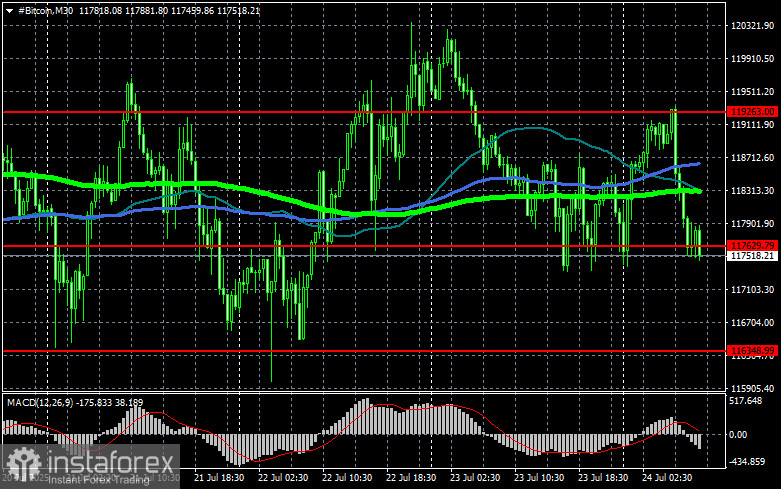781x489 pixels.
Task: Click the 21 Jul 18:30 time label
Action: (219, 478)
